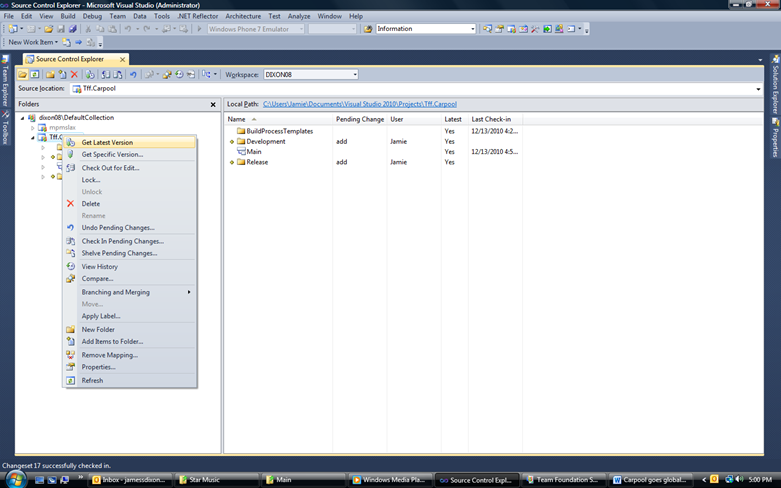Click View History in the context menu

pos(99,267)
